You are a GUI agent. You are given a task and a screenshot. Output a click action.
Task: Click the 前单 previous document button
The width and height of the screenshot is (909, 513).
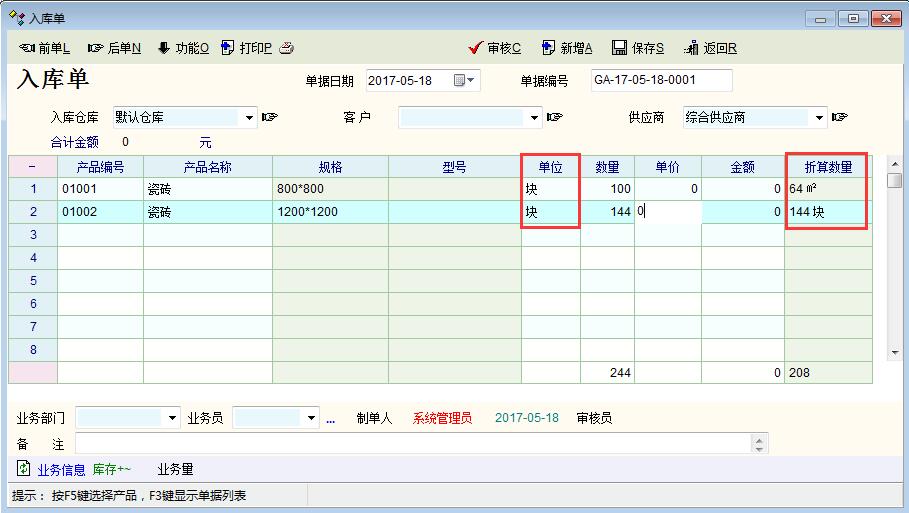click(45, 48)
